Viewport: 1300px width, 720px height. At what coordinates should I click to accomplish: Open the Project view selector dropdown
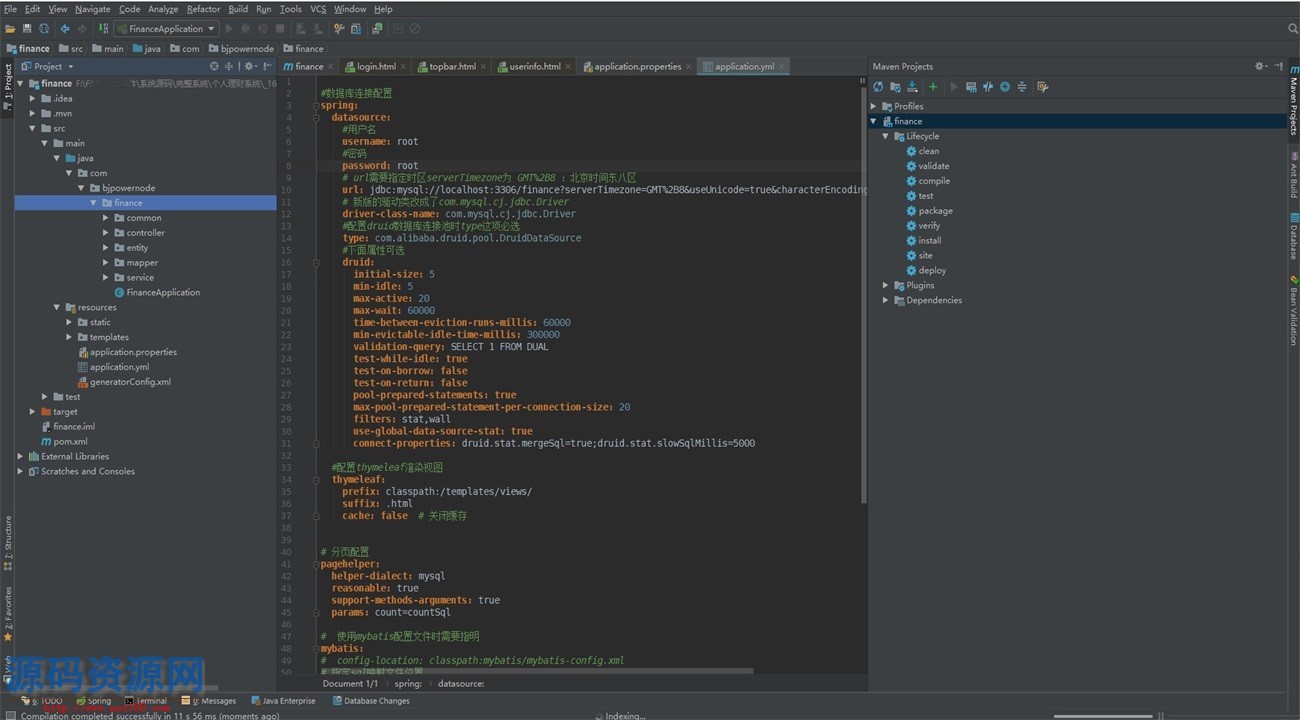pyautogui.click(x=47, y=66)
